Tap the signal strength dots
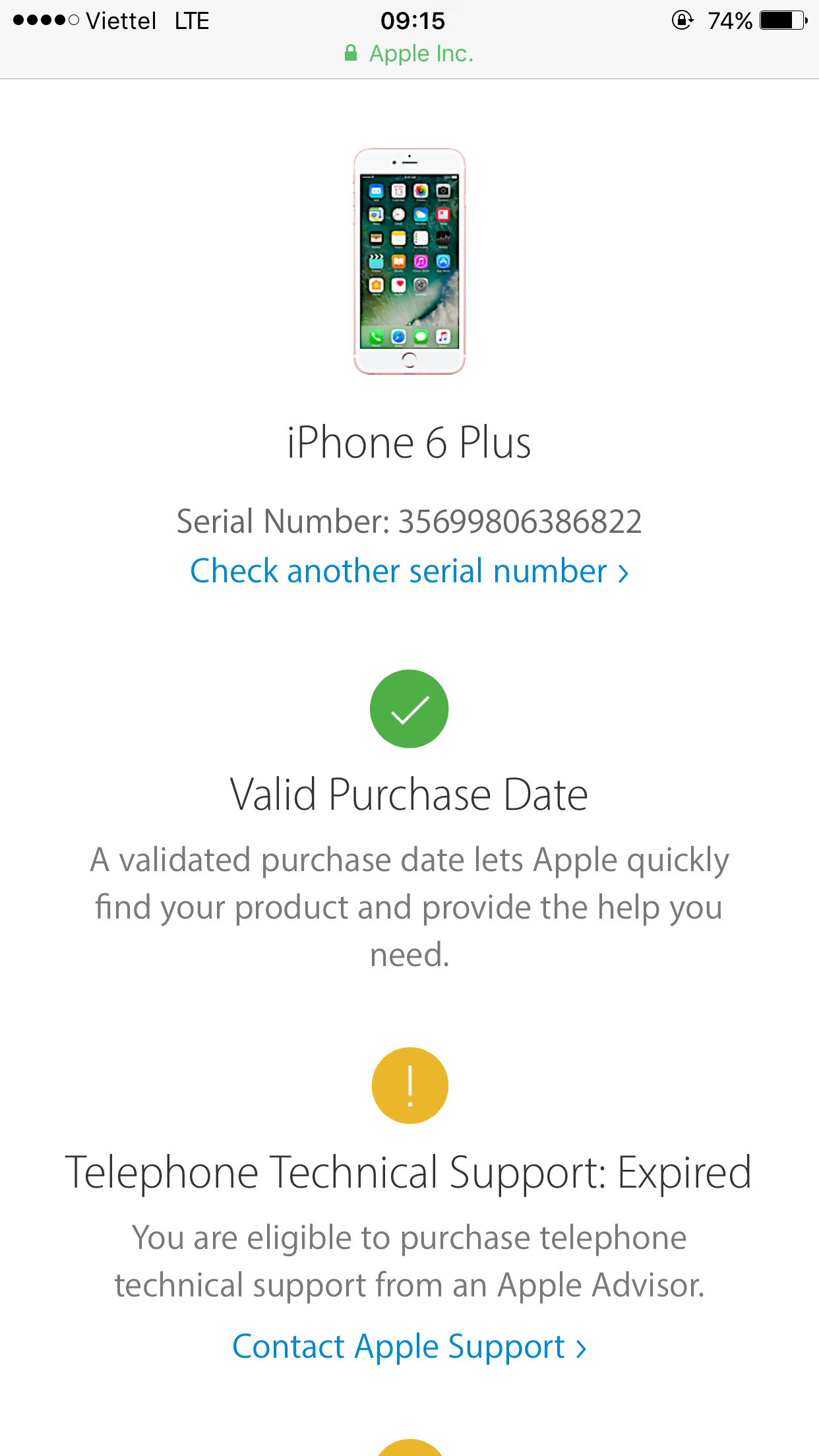Screen dimensions: 819x1456 46,20
